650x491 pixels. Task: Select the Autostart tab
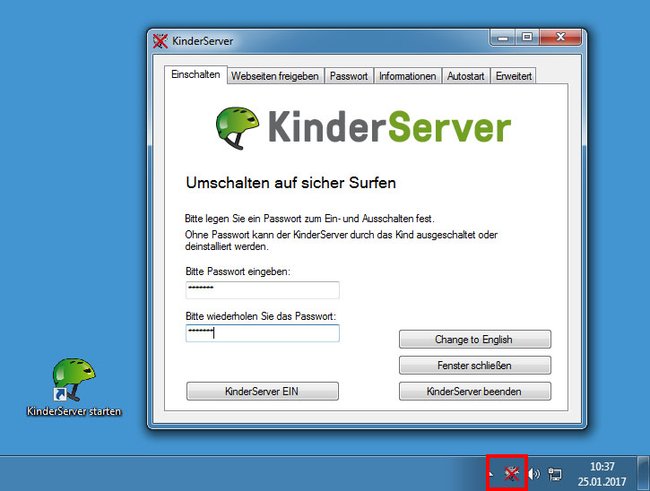click(466, 76)
